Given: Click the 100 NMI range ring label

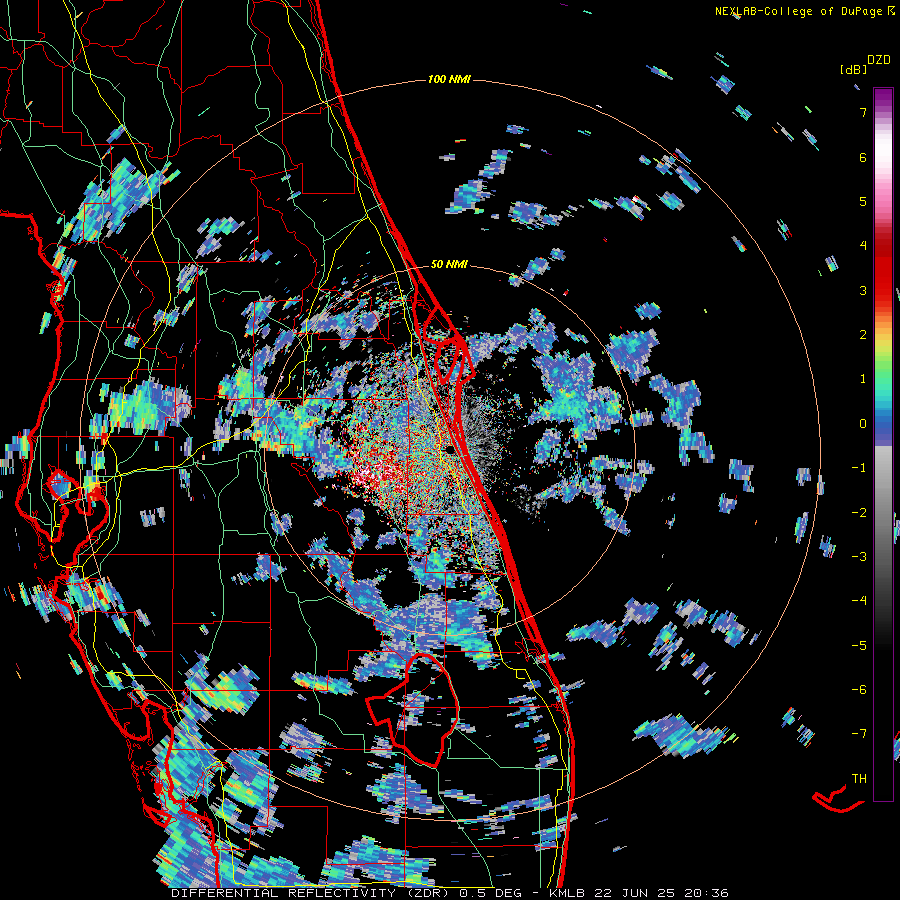Looking at the screenshot, I should (449, 79).
